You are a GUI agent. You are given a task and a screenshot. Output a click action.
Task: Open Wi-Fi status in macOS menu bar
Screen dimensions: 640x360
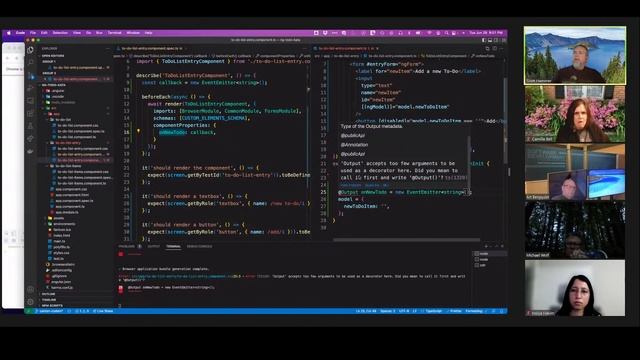[x=429, y=33]
